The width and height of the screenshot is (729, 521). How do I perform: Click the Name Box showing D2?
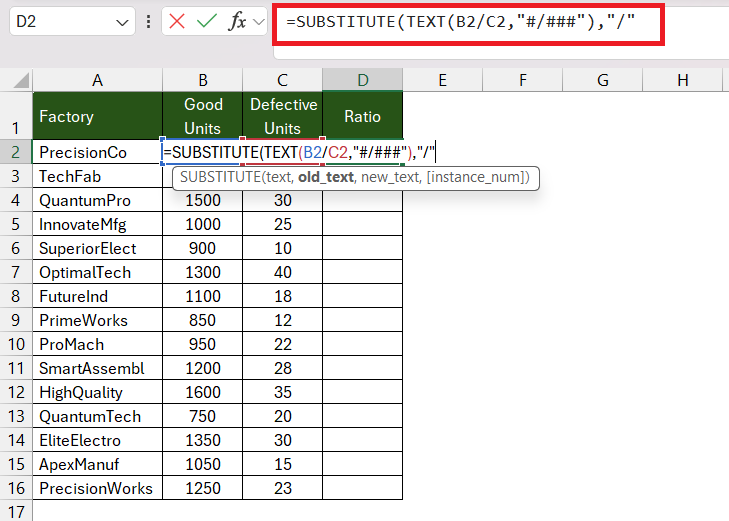(x=72, y=21)
